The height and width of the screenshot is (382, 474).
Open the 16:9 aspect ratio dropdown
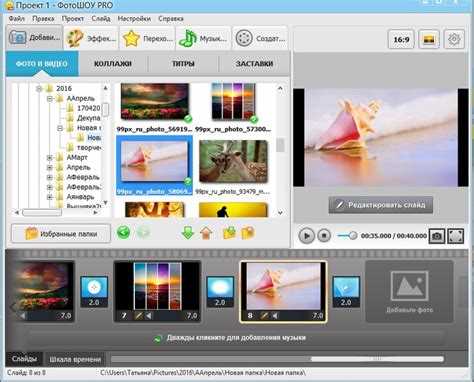401,39
